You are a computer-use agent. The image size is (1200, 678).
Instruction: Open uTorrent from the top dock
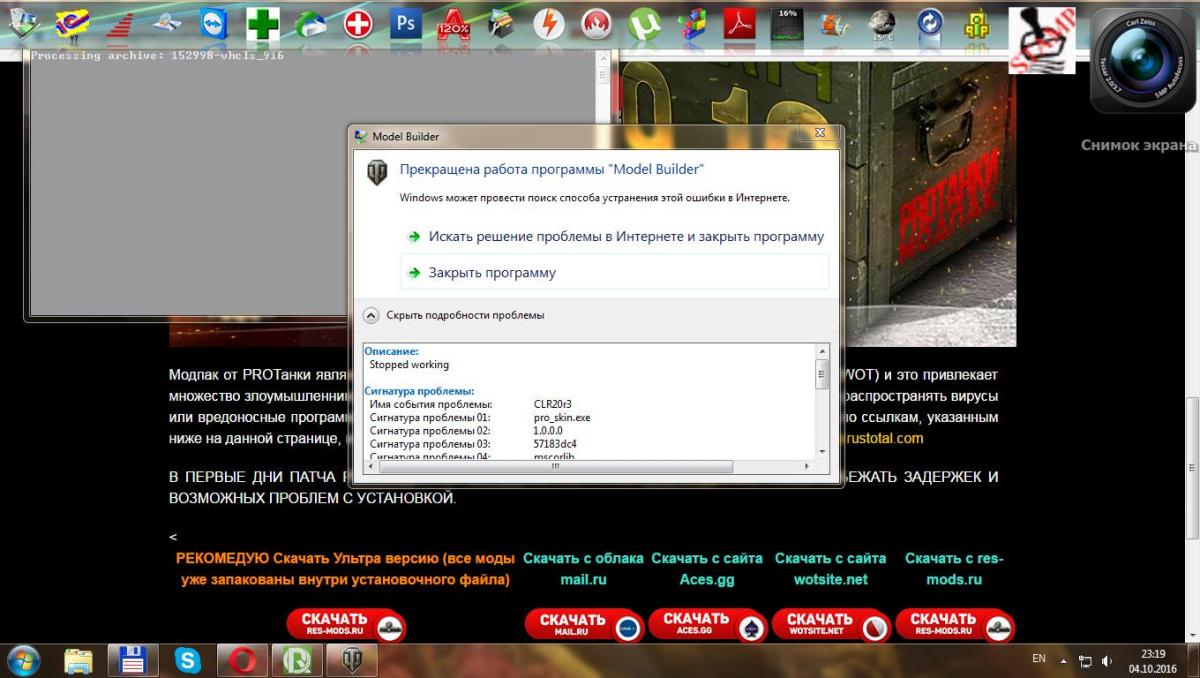tap(644, 23)
